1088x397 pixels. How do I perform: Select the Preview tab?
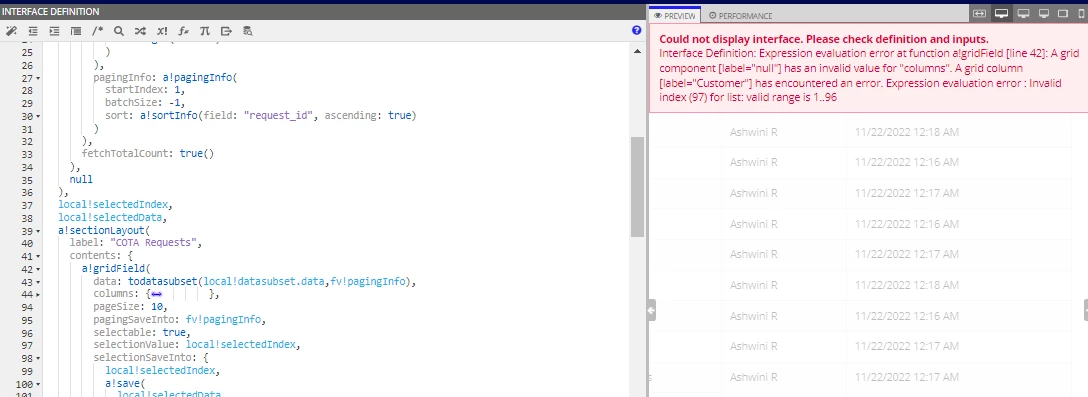pos(674,15)
